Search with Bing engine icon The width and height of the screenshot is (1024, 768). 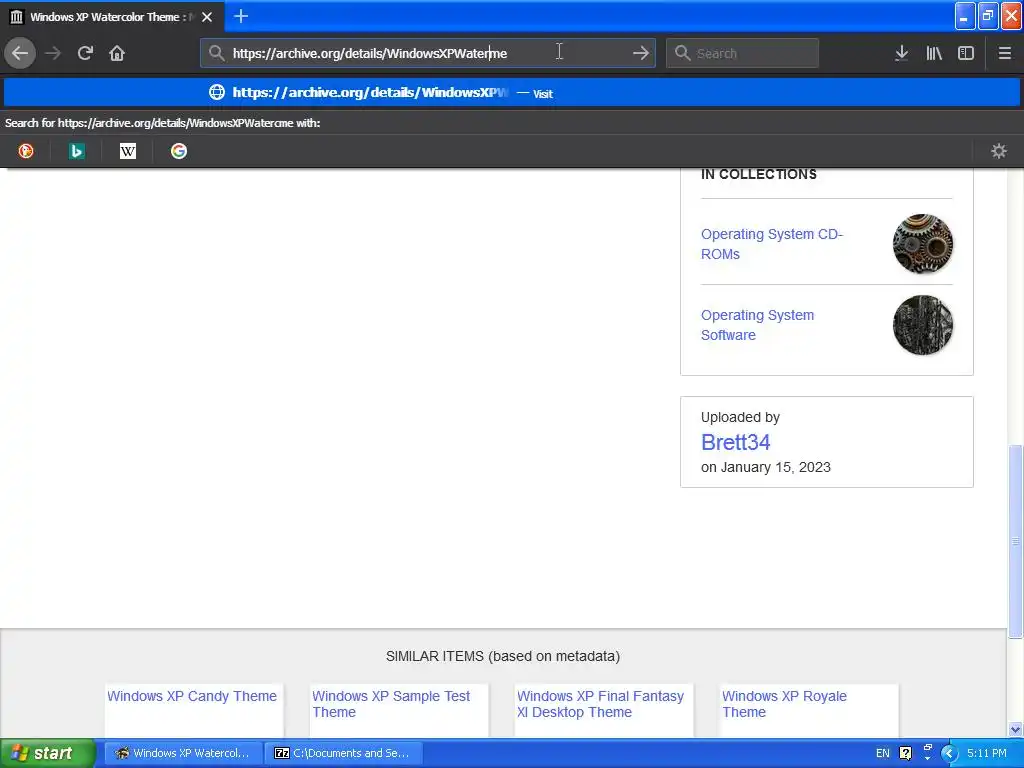[x=76, y=151]
